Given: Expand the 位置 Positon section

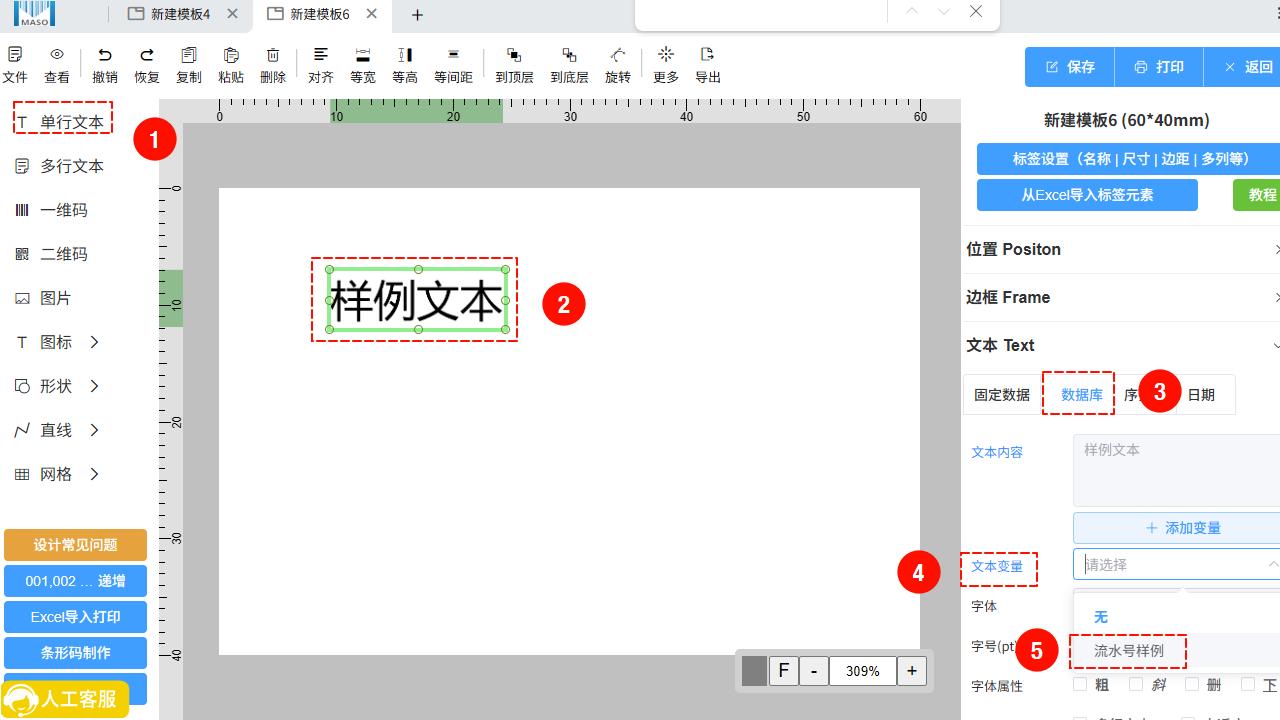Looking at the screenshot, I should point(1120,249).
